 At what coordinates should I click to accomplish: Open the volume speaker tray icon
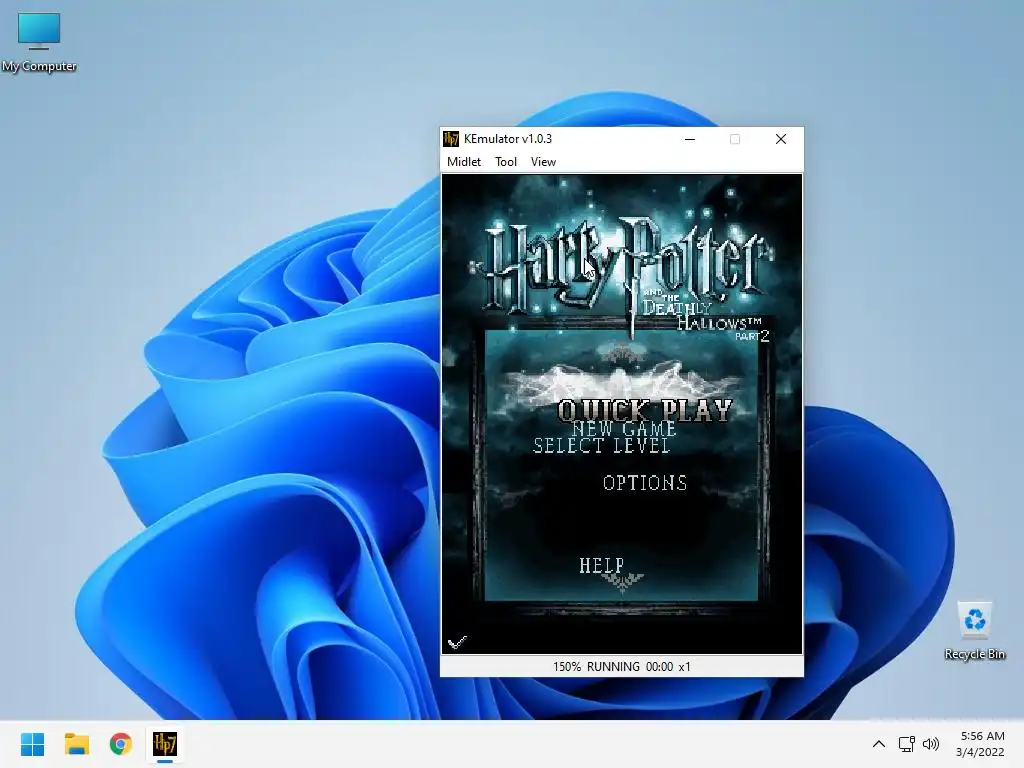click(931, 744)
